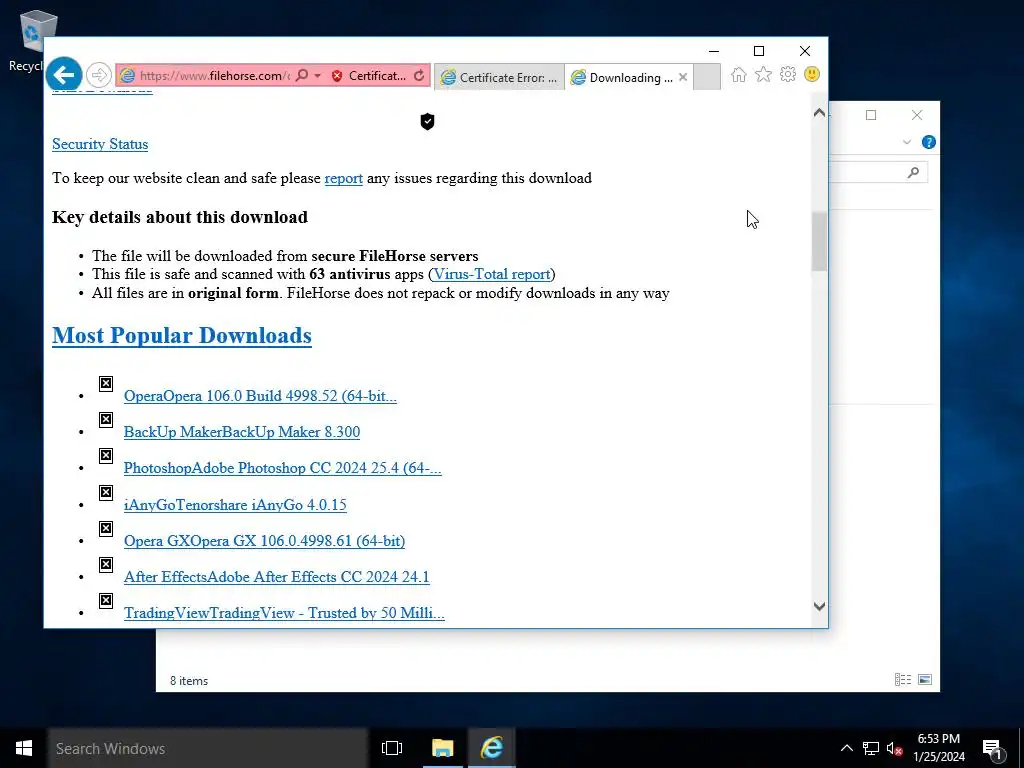
Task: Click the muted volume tray icon
Action: [x=895, y=748]
